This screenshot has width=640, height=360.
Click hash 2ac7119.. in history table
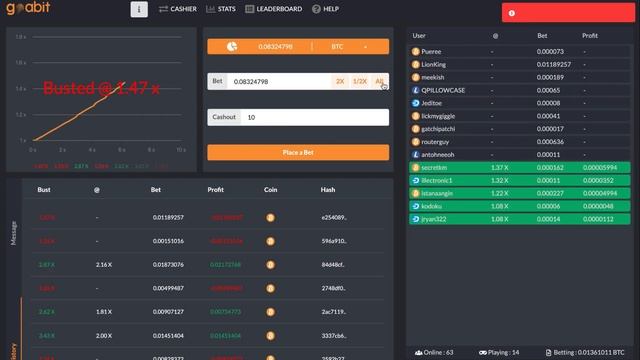point(333,312)
